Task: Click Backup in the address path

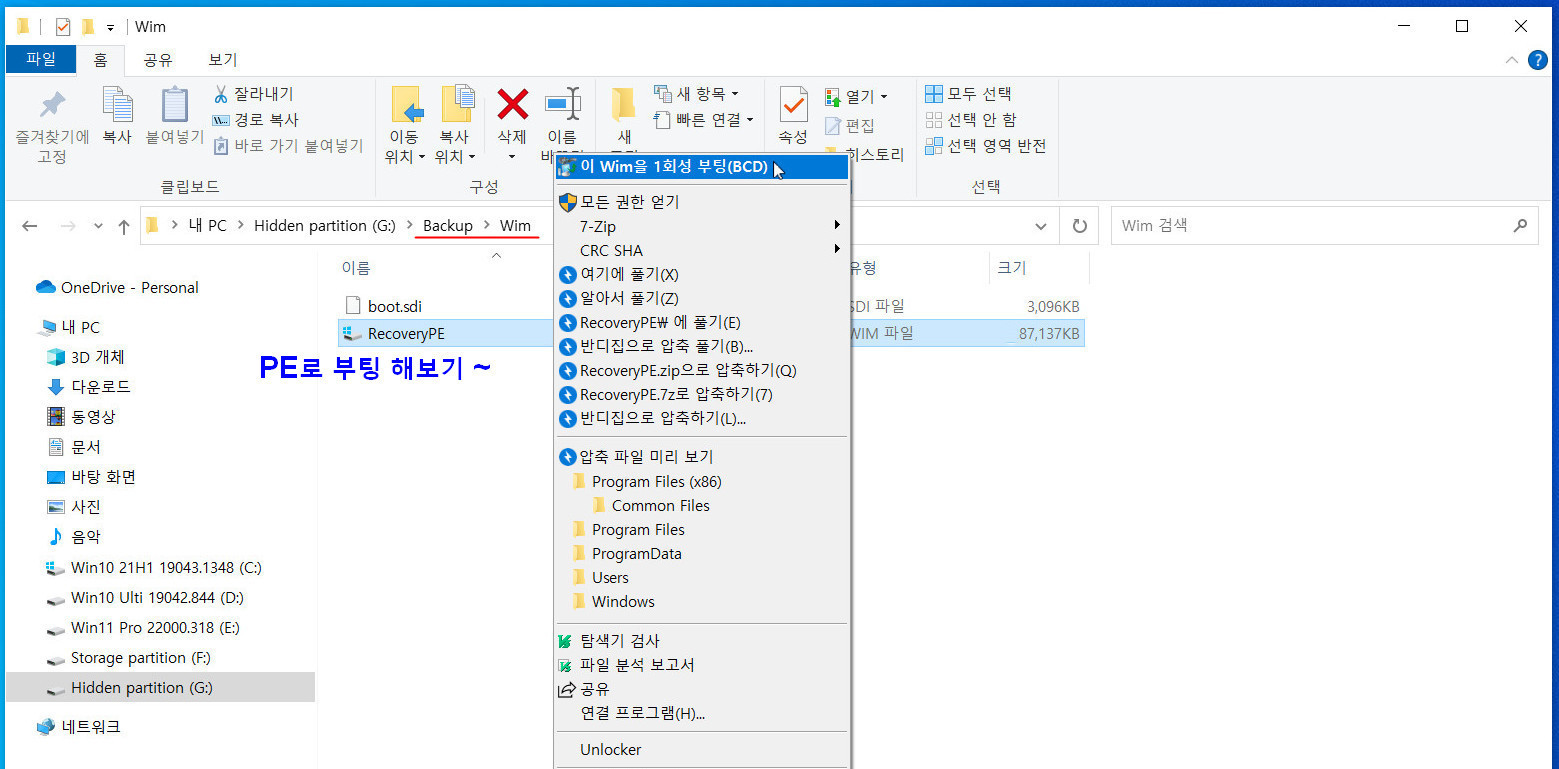Action: point(447,226)
